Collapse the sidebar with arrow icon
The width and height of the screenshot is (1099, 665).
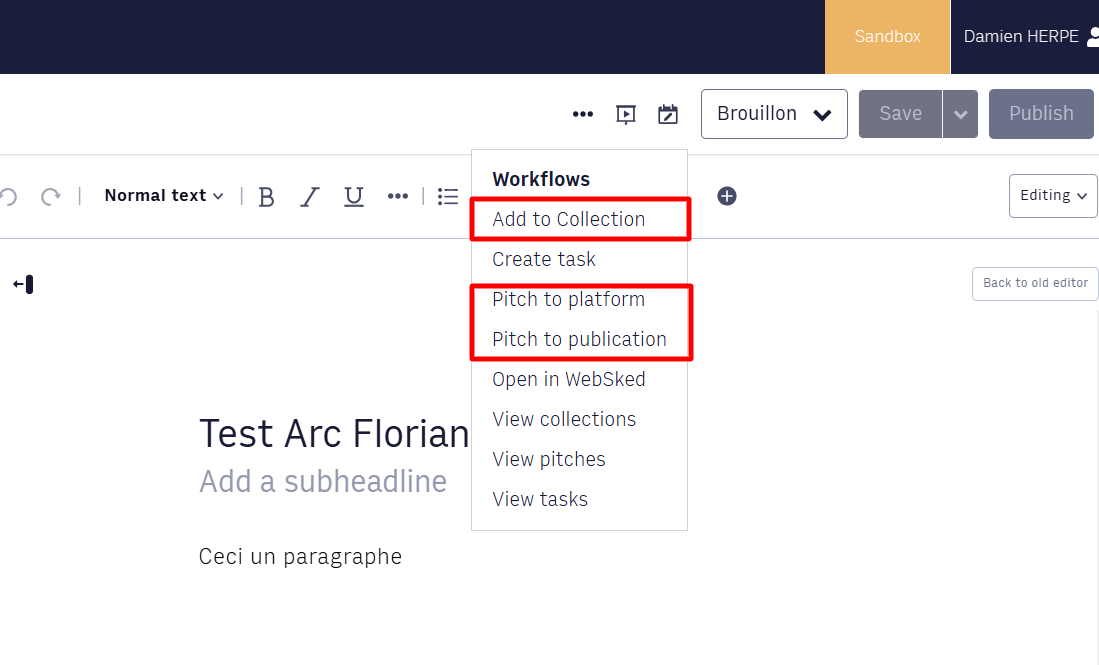(23, 285)
